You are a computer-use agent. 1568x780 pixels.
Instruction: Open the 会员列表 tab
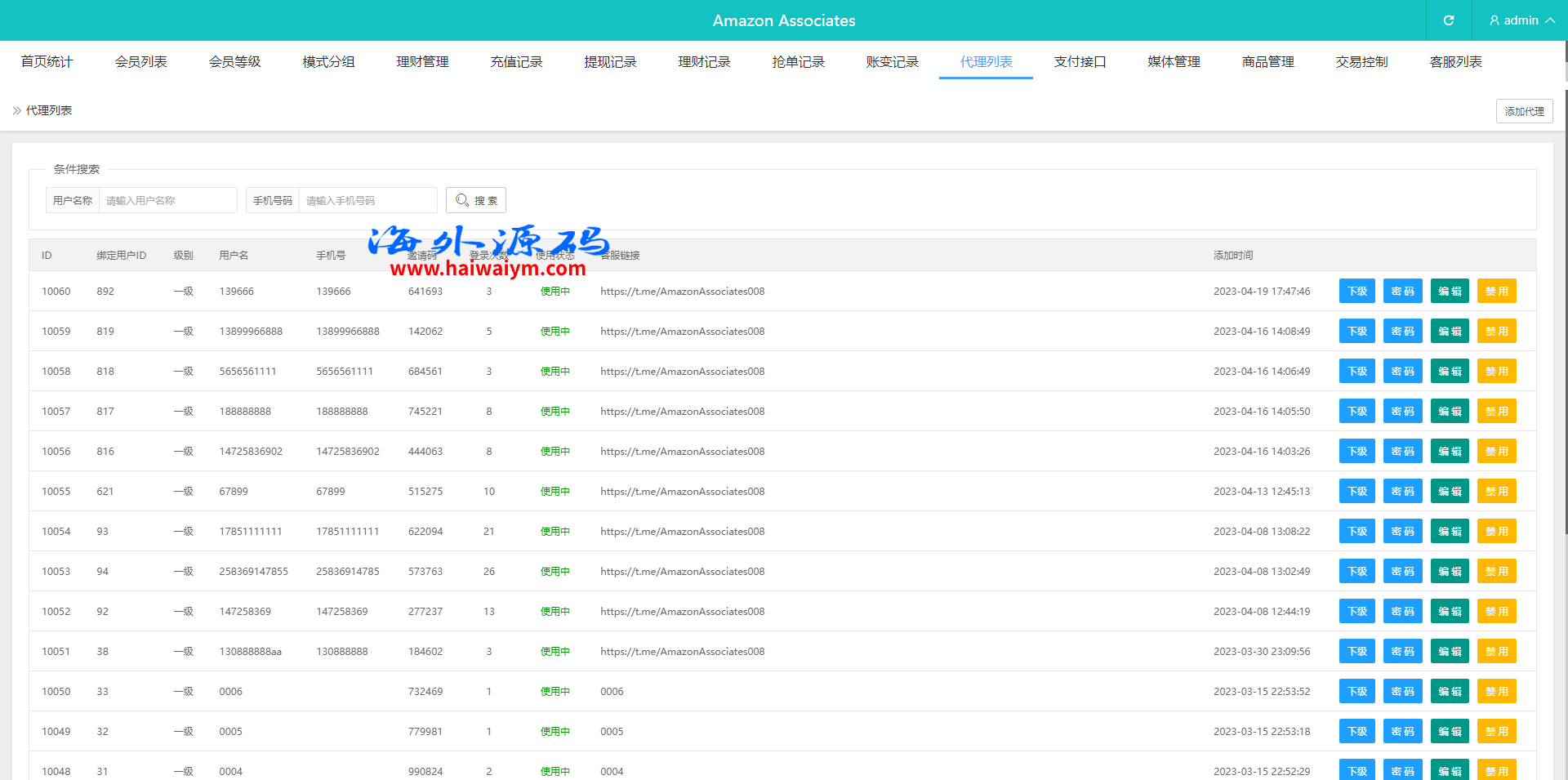[140, 62]
